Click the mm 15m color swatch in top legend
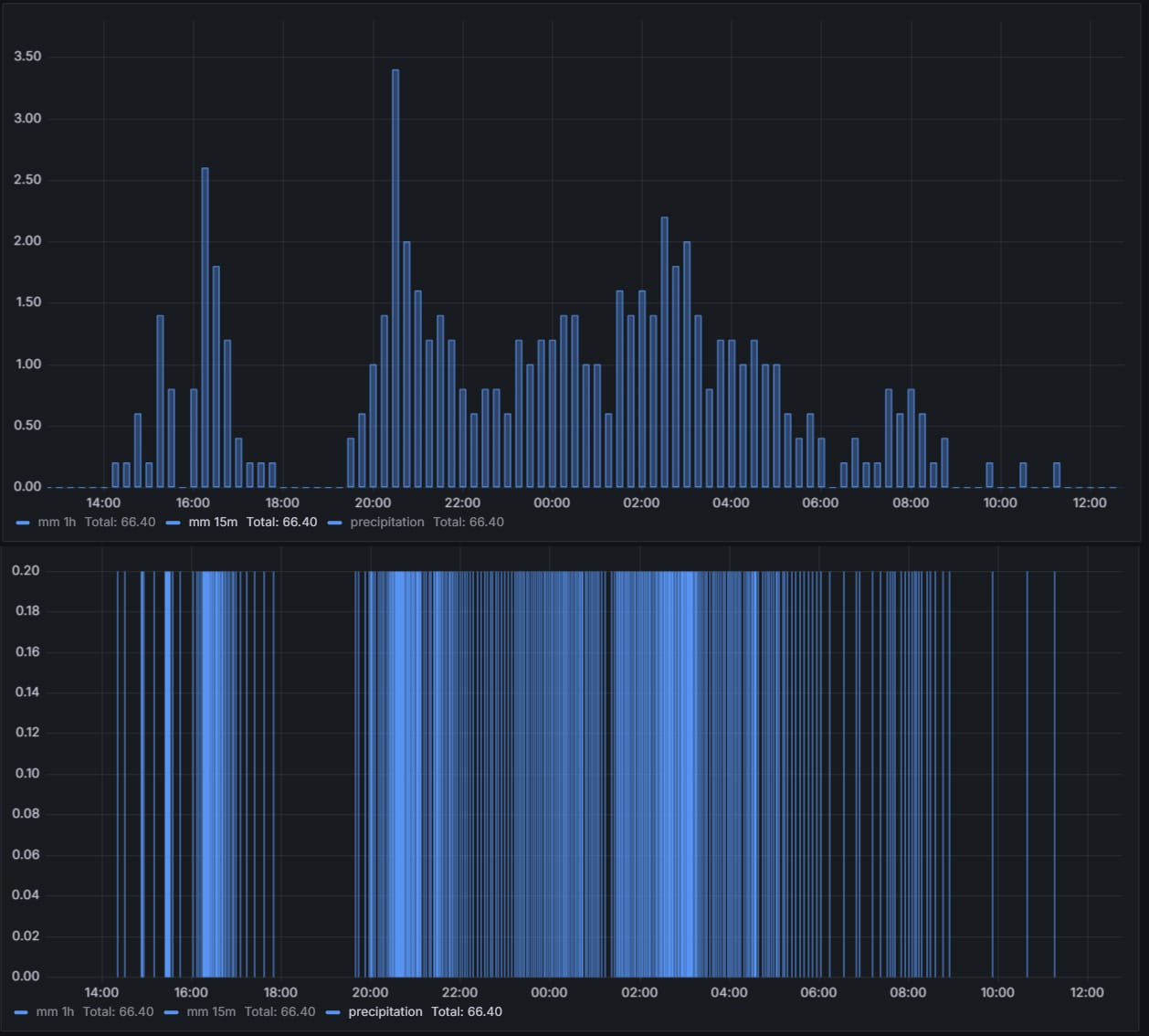 [173, 523]
